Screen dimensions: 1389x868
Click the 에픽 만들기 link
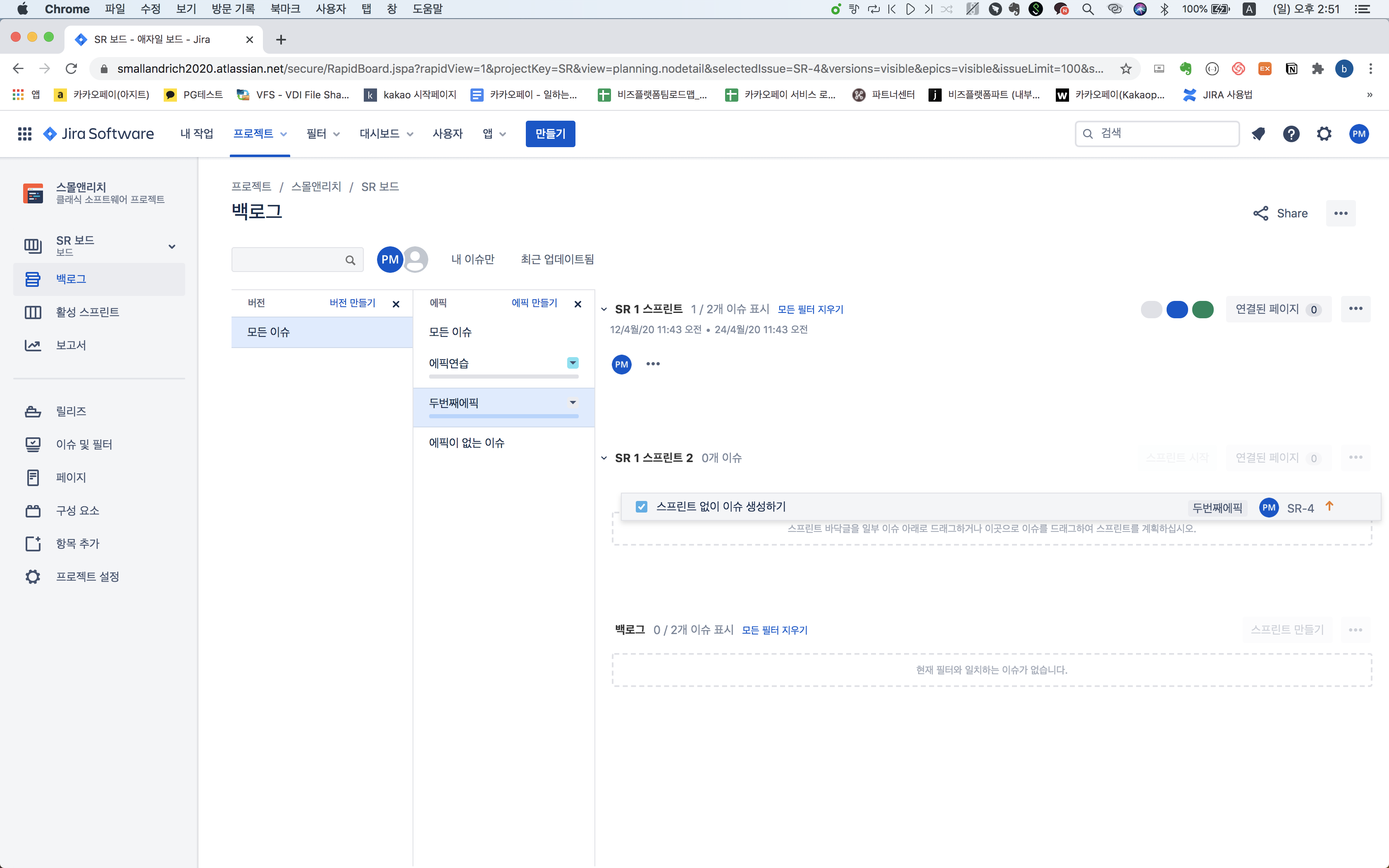coord(534,303)
